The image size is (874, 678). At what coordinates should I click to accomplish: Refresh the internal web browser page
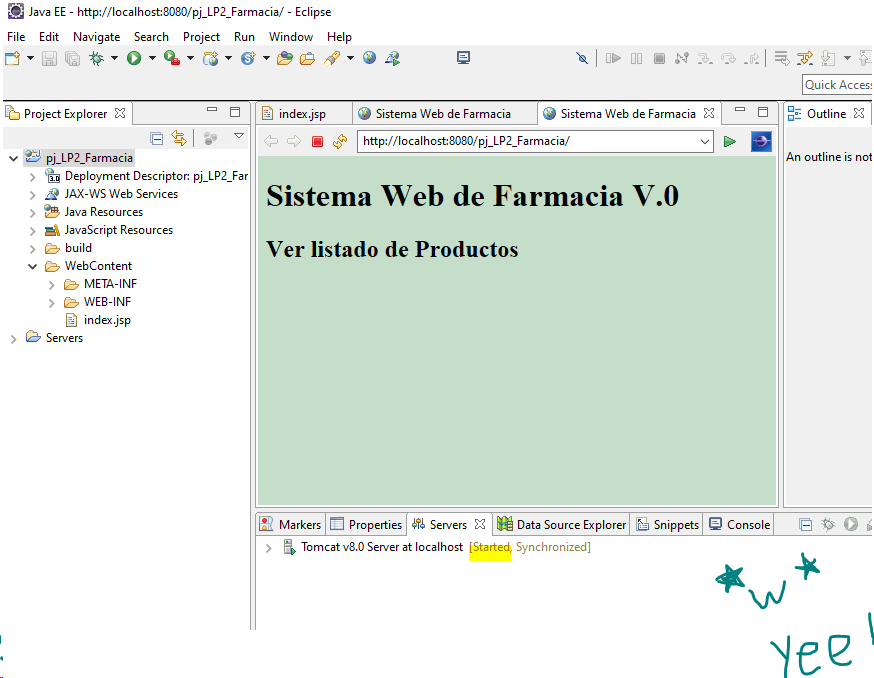point(340,142)
